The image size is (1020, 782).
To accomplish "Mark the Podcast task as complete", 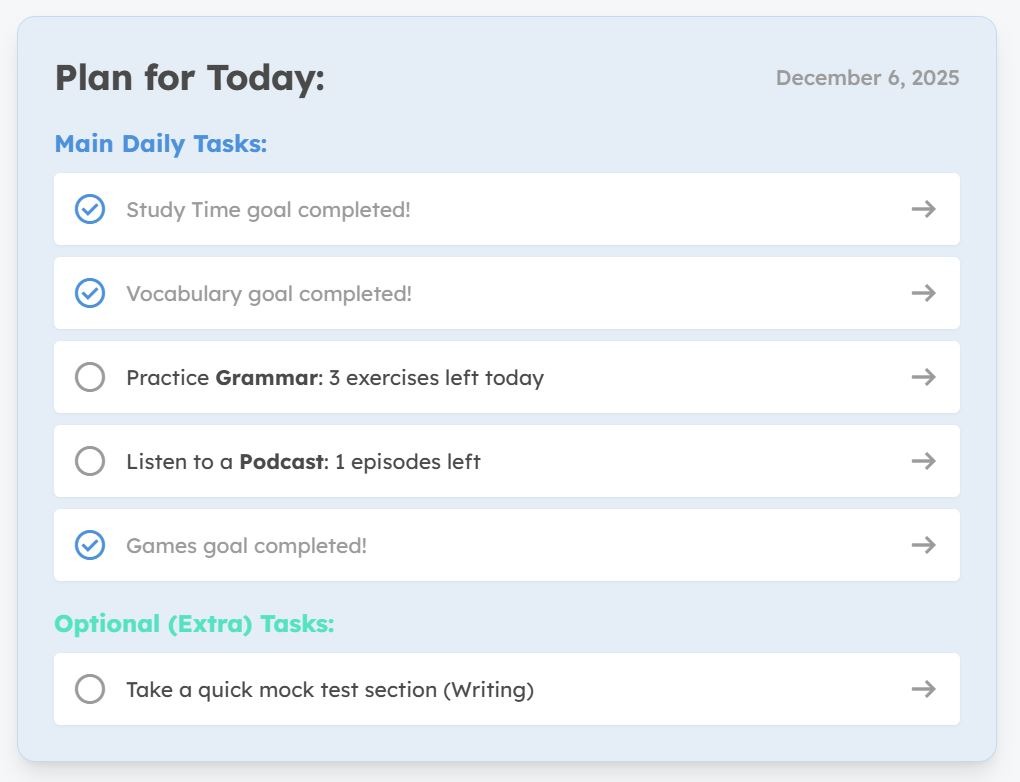I will point(90,461).
